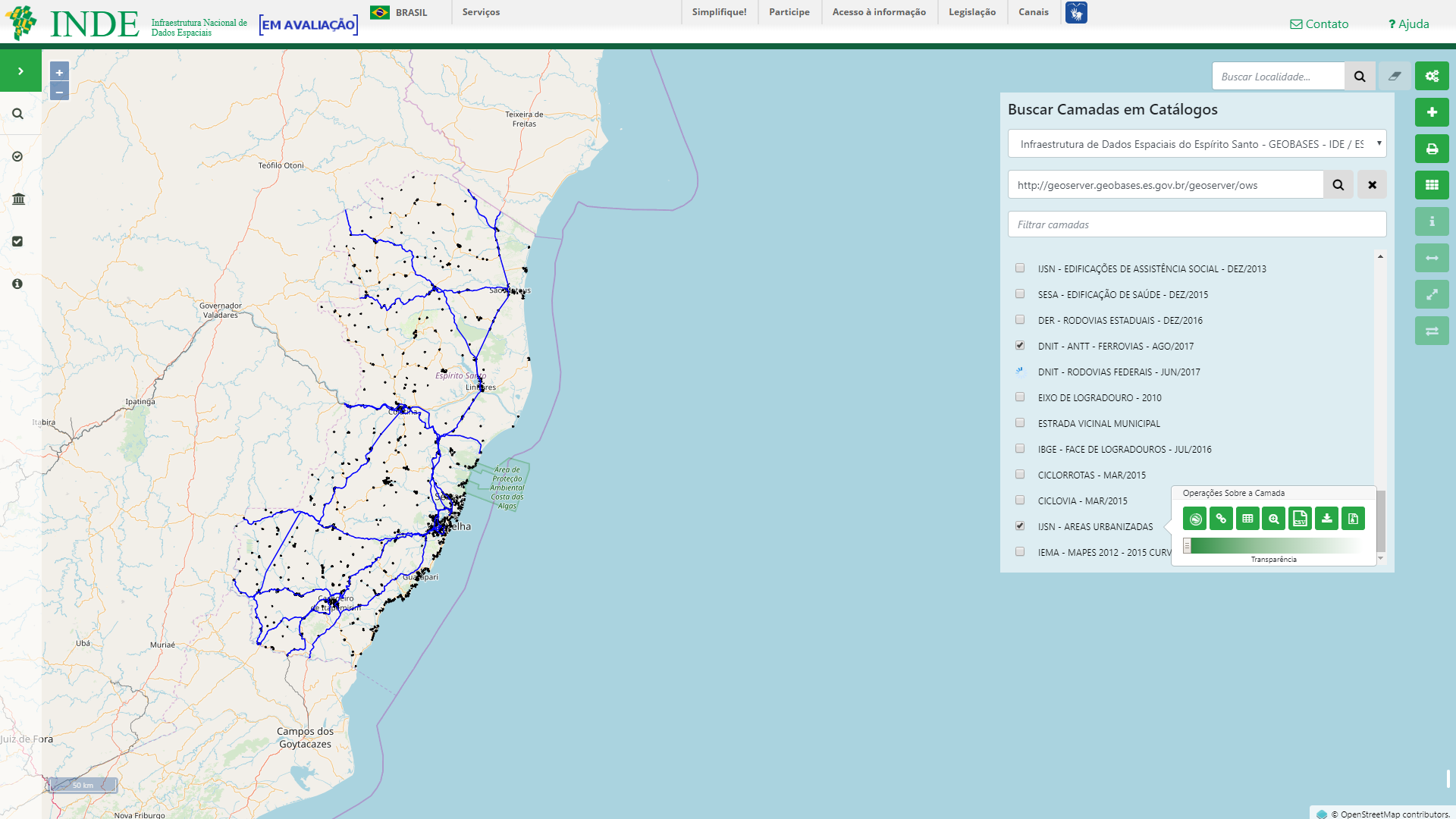Enable Ciclorrotas MAR/2015 layer
Image resolution: width=1456 pixels, height=819 pixels.
point(1020,475)
